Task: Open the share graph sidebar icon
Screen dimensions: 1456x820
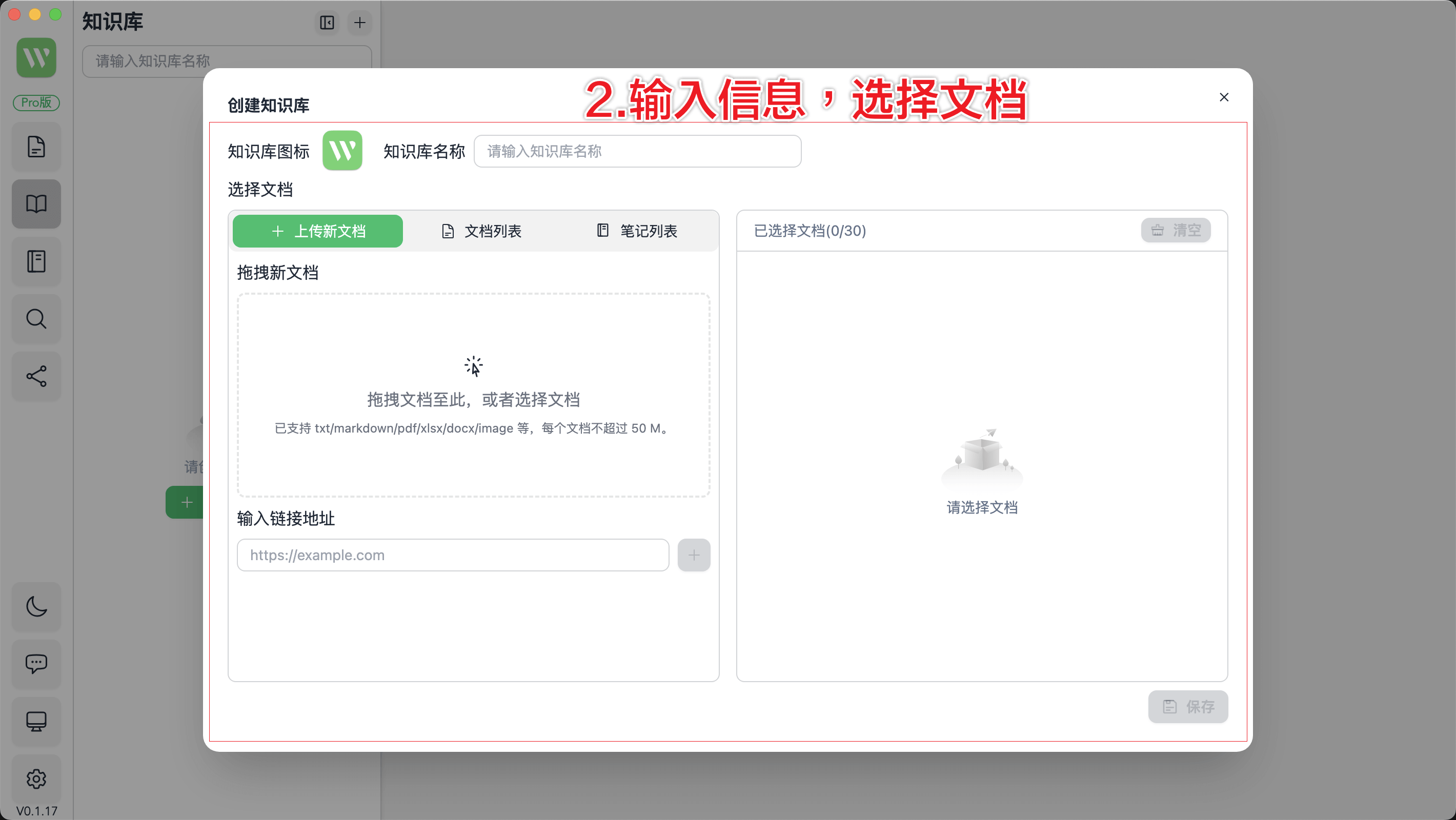Action: (36, 376)
